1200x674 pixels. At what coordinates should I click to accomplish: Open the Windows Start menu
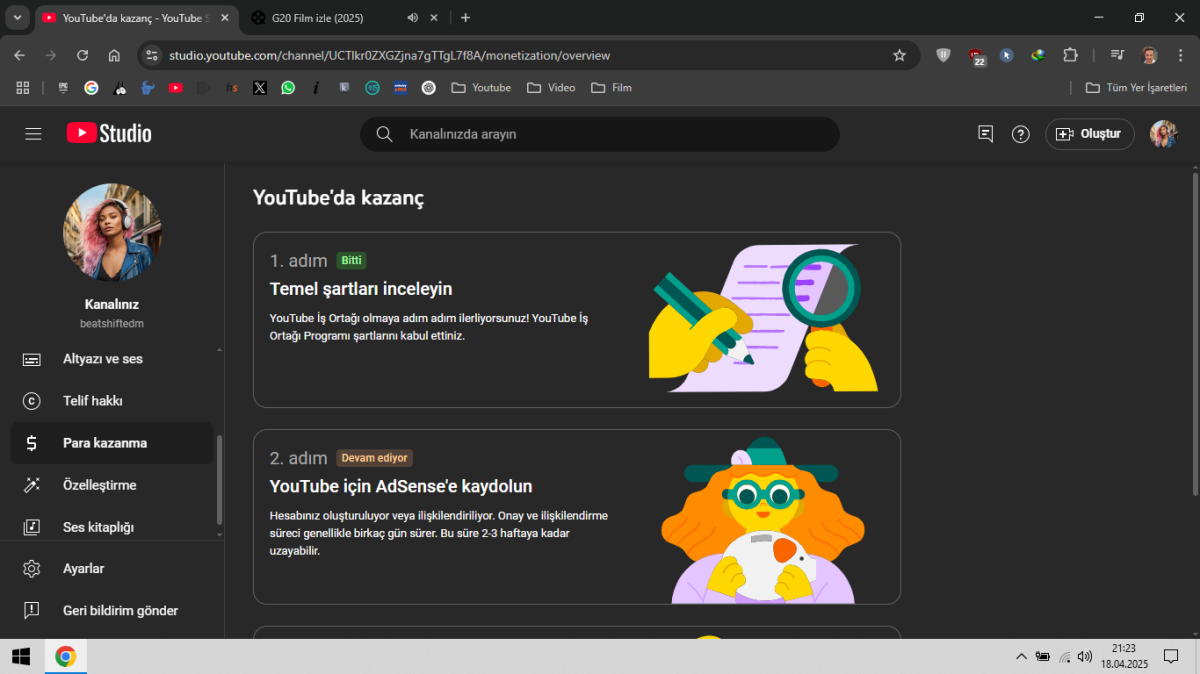pyautogui.click(x=21, y=656)
